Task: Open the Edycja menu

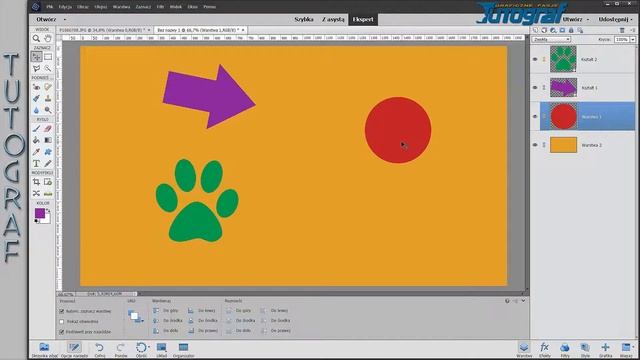Action: click(x=65, y=7)
